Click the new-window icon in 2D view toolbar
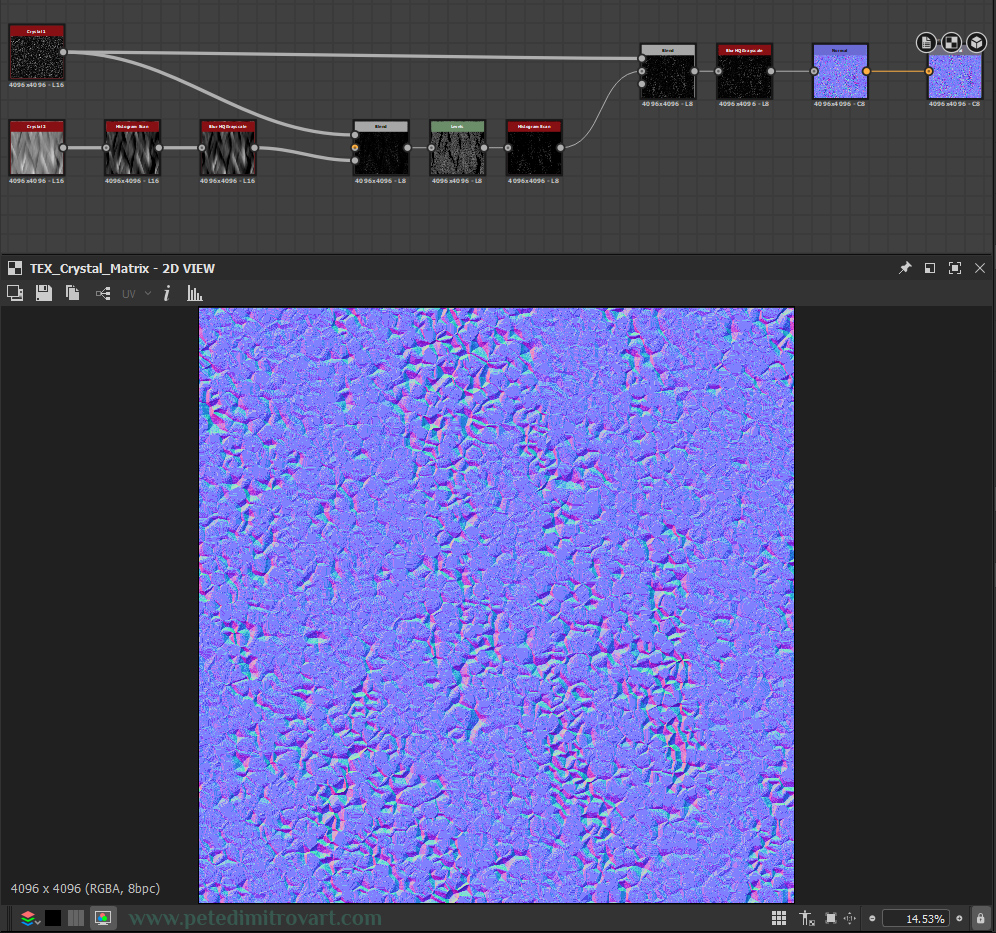Image resolution: width=996 pixels, height=933 pixels. pos(15,293)
